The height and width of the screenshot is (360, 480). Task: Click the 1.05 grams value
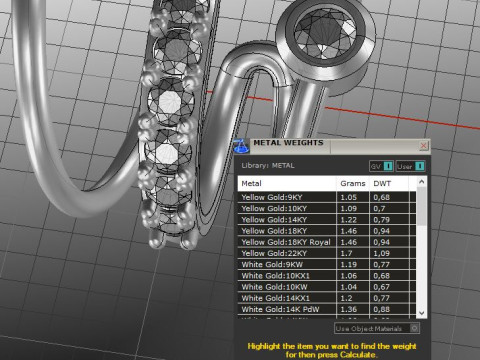tap(348, 197)
